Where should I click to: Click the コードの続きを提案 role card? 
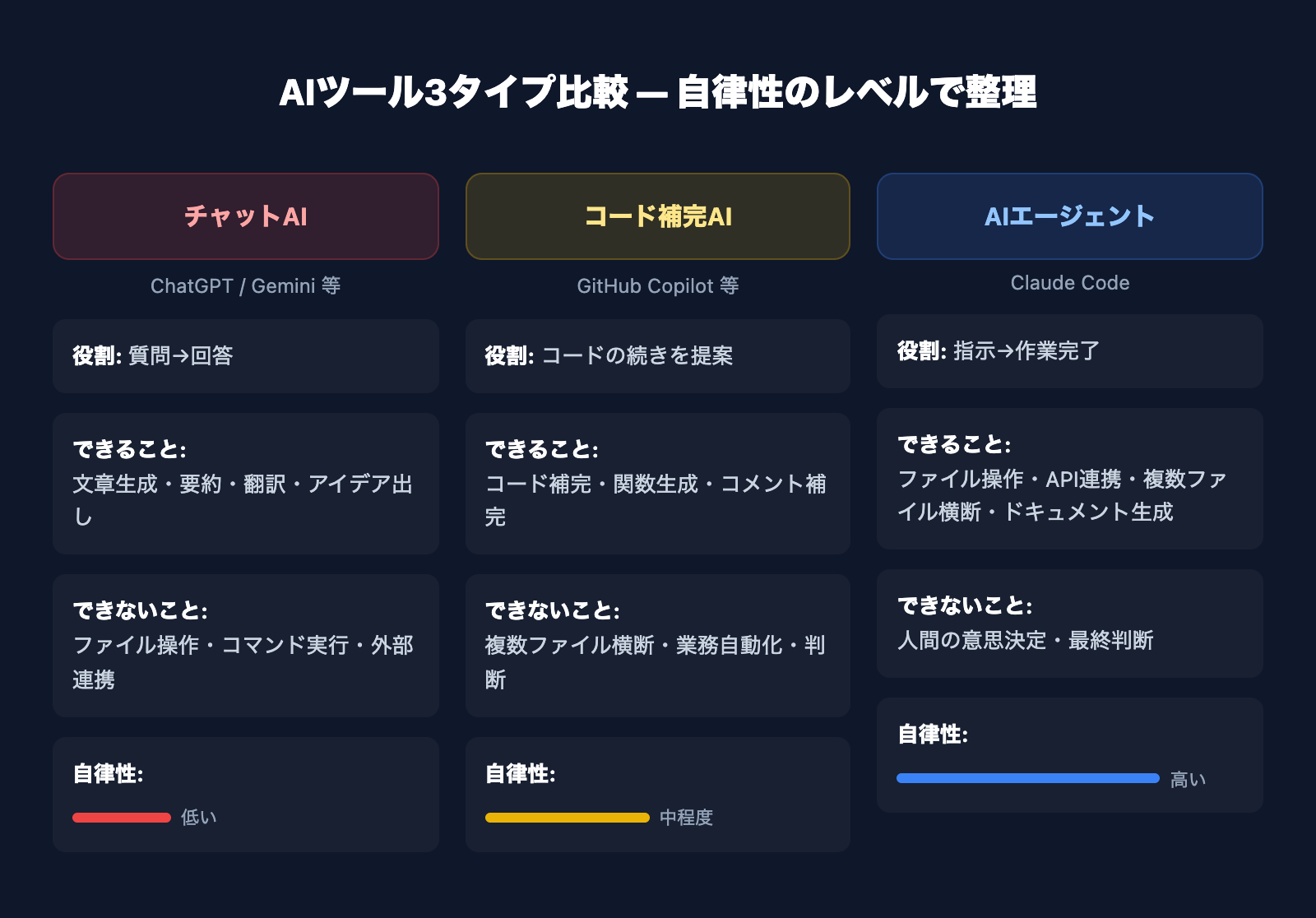coord(658,356)
